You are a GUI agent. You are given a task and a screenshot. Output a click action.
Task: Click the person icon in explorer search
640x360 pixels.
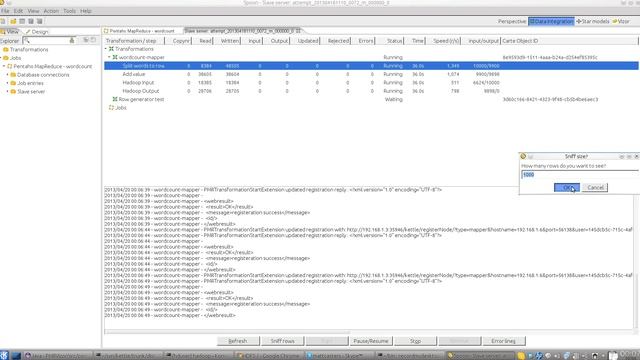(72, 40)
